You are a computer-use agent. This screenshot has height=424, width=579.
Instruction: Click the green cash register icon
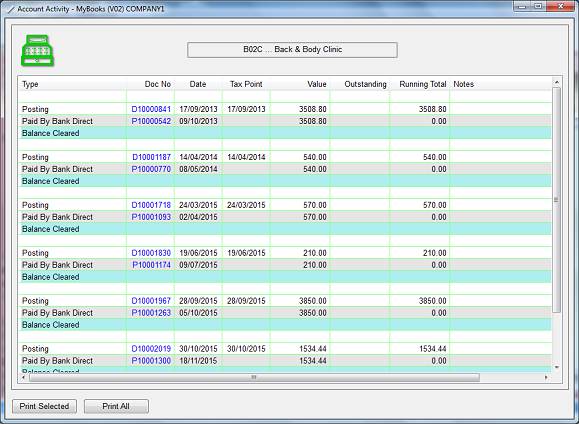pos(37,51)
